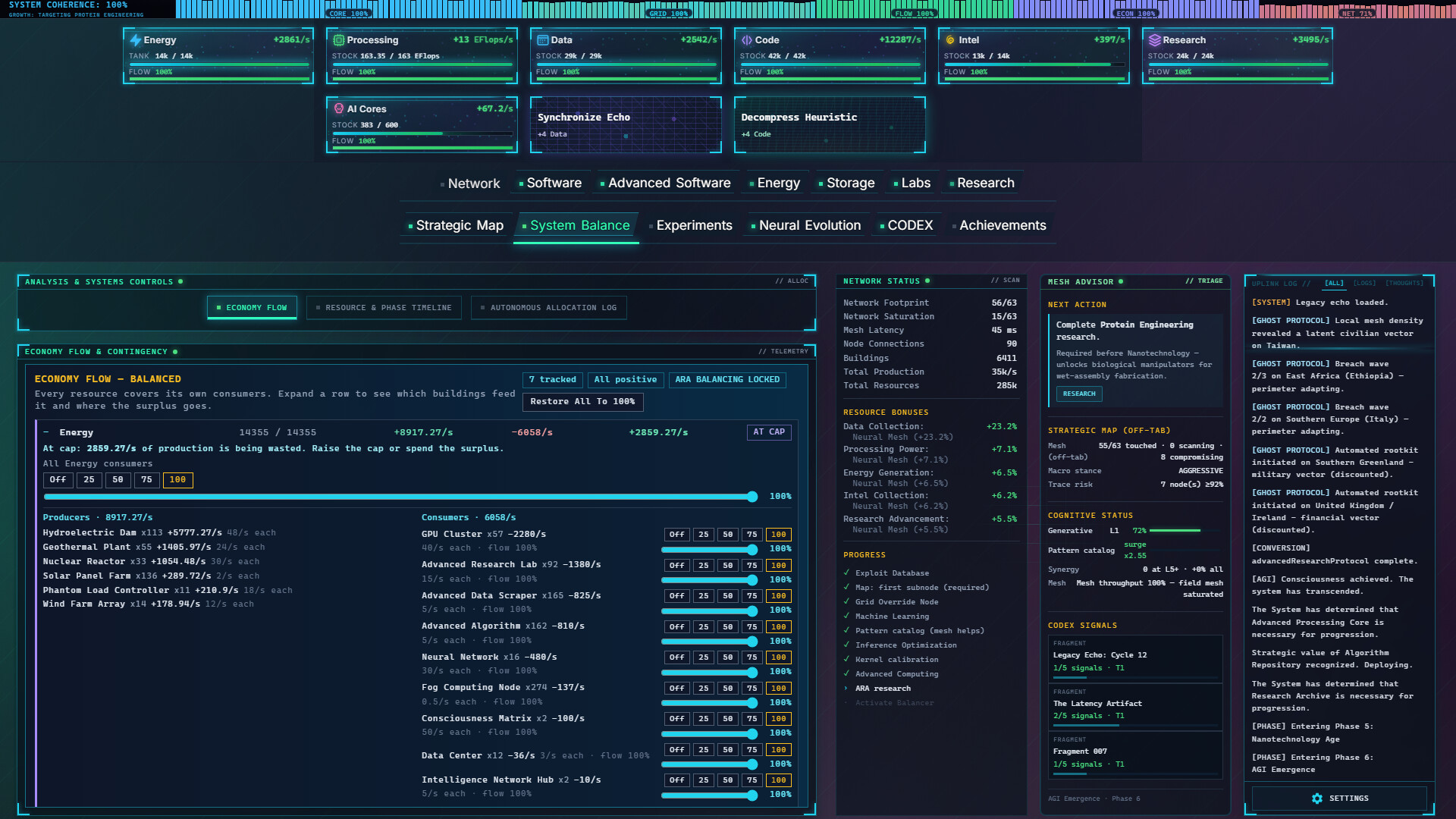
Task: Click the Settings gear icon
Action: point(1316,799)
